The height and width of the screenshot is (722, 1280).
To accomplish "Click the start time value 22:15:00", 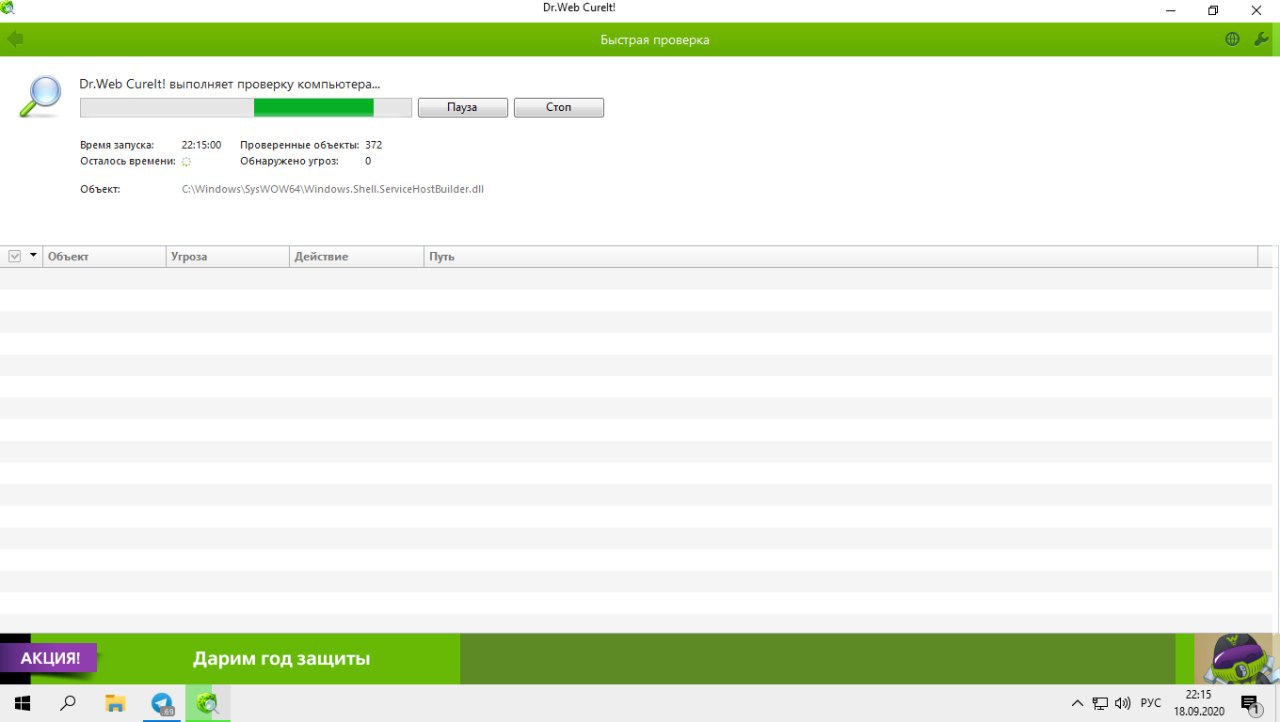I will tap(201, 145).
